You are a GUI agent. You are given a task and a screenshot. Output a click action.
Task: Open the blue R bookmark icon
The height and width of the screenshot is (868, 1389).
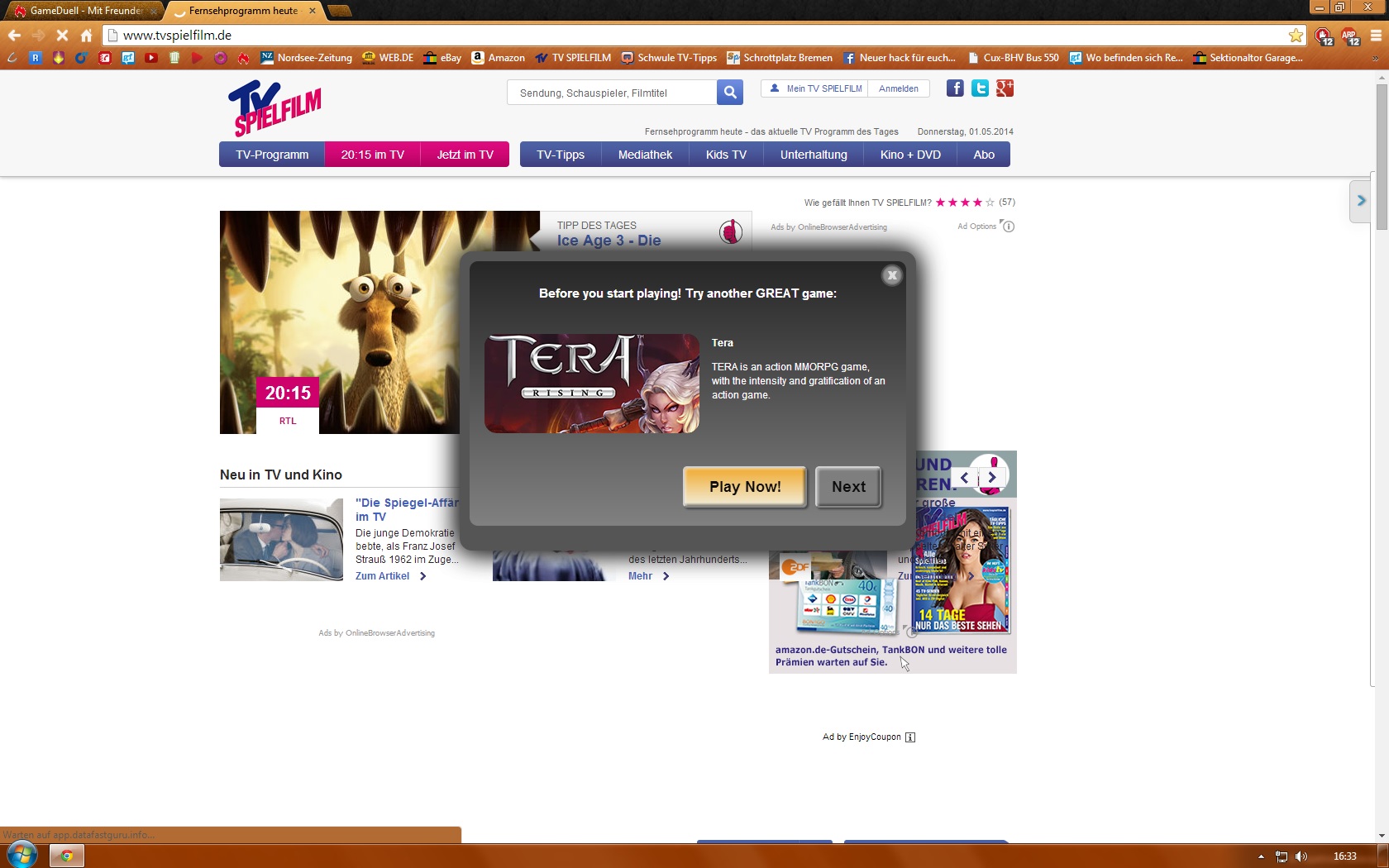pos(35,58)
